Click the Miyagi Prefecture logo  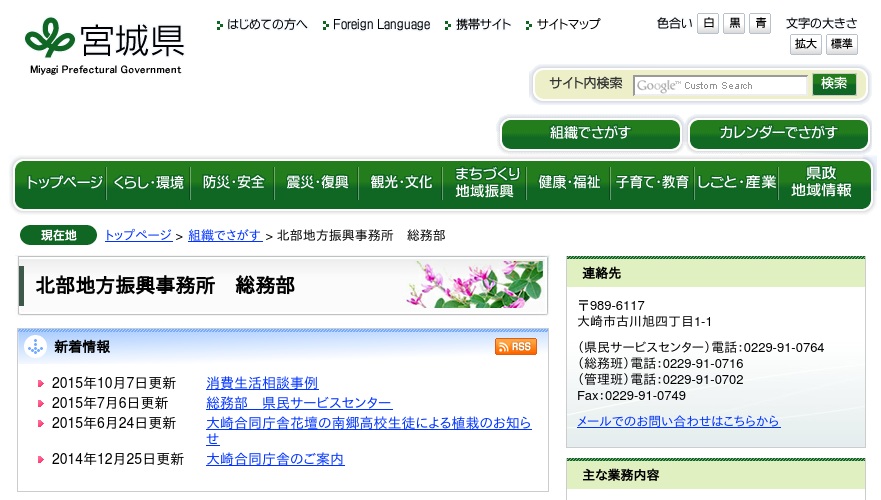point(104,46)
